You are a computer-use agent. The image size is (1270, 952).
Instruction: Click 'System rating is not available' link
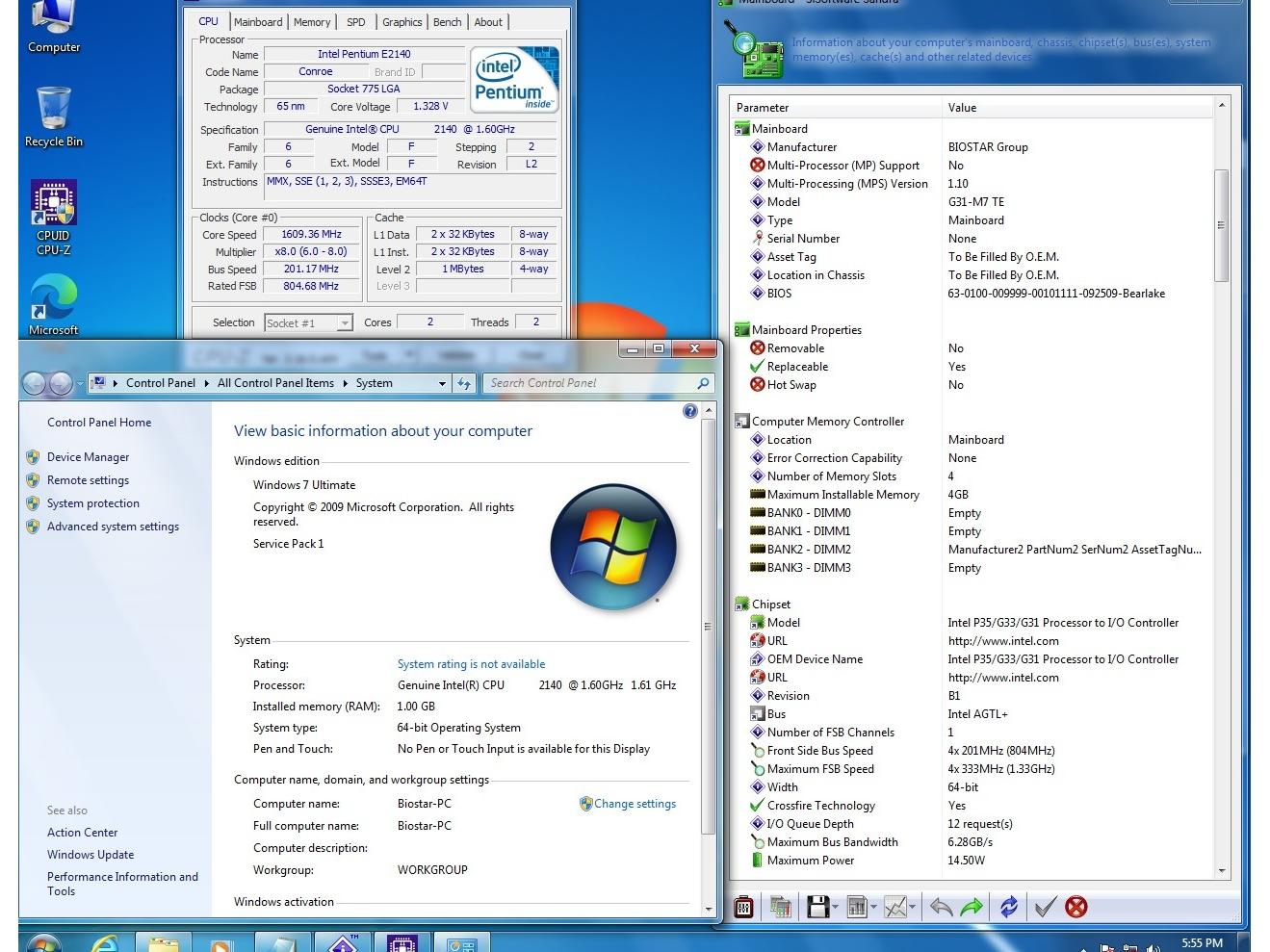pyautogui.click(x=471, y=664)
